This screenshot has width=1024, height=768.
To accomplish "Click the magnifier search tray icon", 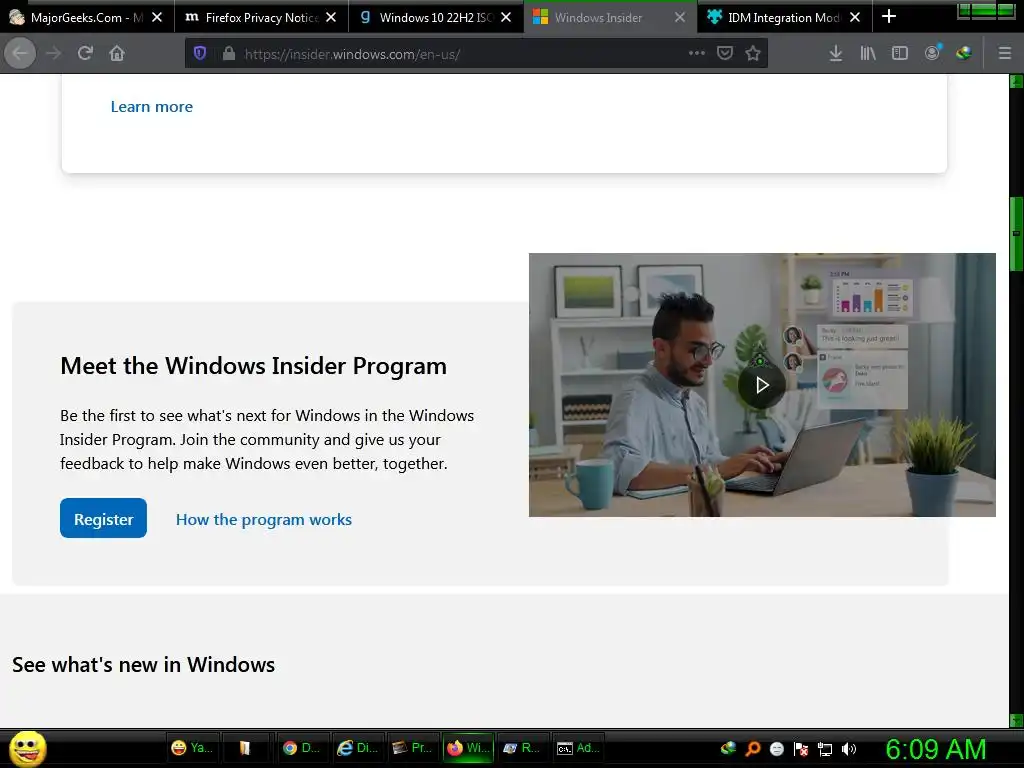I will [752, 748].
